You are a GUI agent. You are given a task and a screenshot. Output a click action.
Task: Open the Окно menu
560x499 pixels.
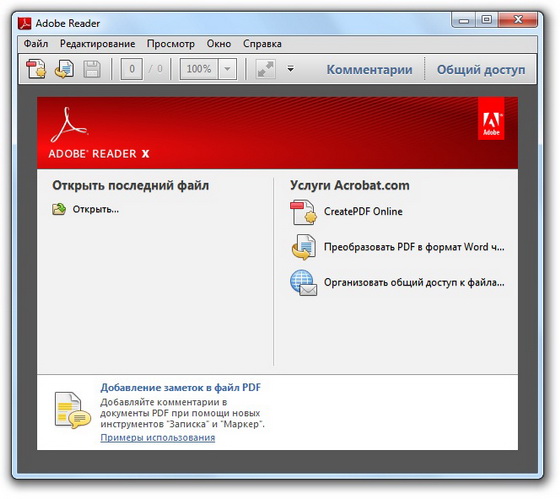(219, 44)
